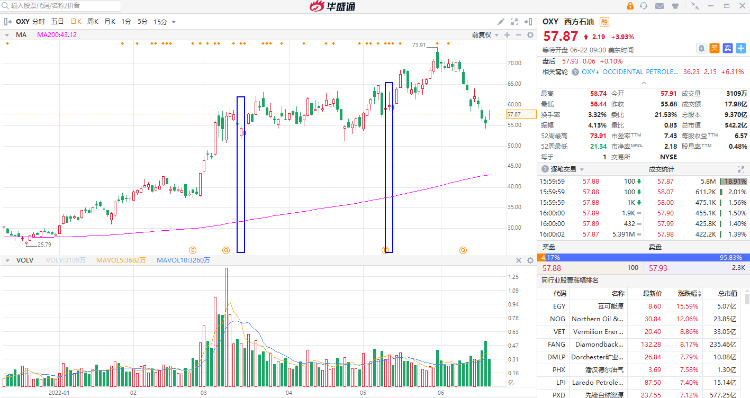The image size is (750, 398).
Task: Expand the trades panel with corner icon
Action: click(741, 169)
